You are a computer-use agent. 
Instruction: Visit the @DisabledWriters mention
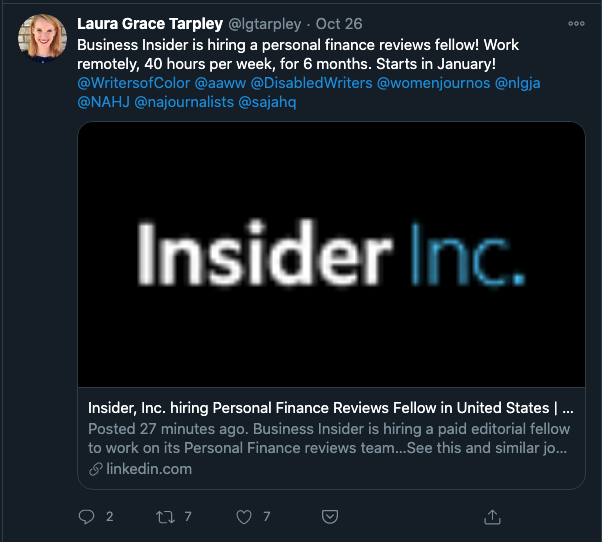(311, 83)
